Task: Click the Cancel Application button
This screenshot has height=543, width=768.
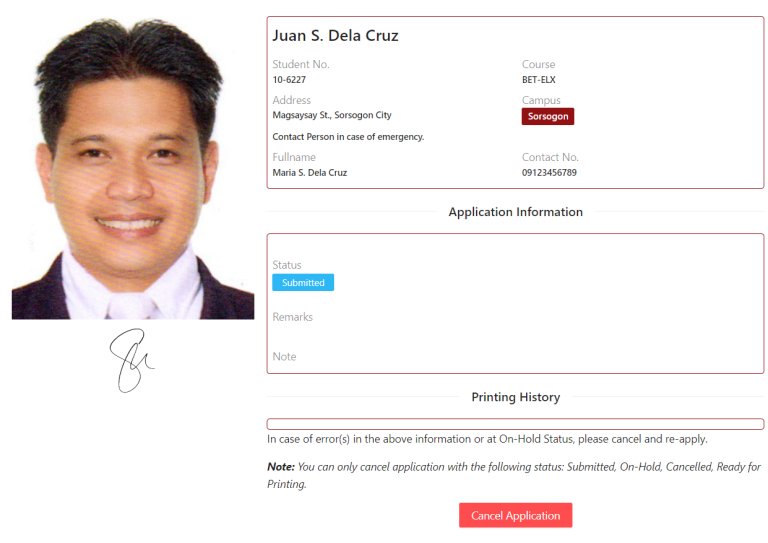Action: 515,515
